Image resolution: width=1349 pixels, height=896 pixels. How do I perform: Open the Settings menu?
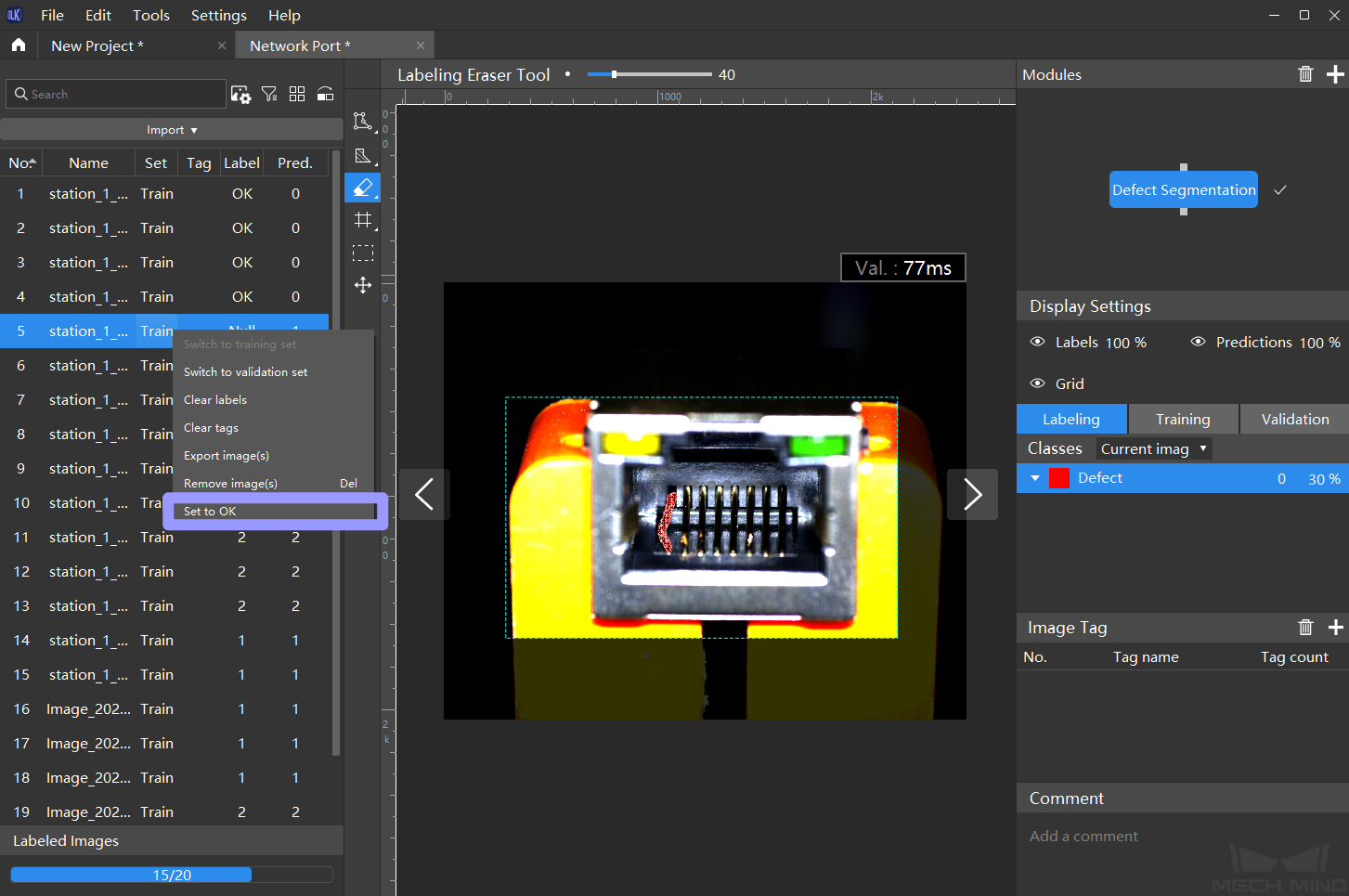coord(219,15)
